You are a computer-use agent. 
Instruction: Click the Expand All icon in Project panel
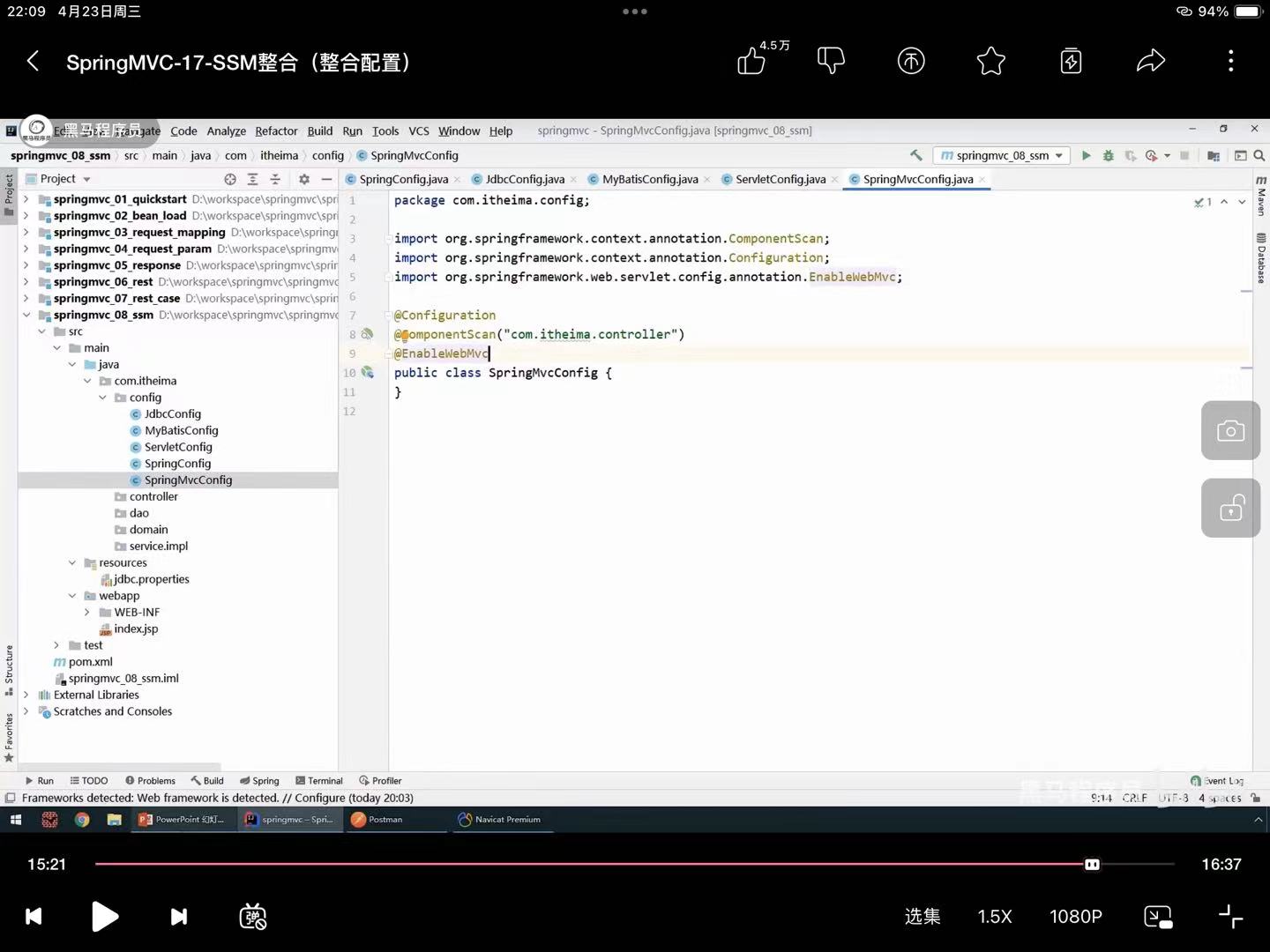coord(252,179)
